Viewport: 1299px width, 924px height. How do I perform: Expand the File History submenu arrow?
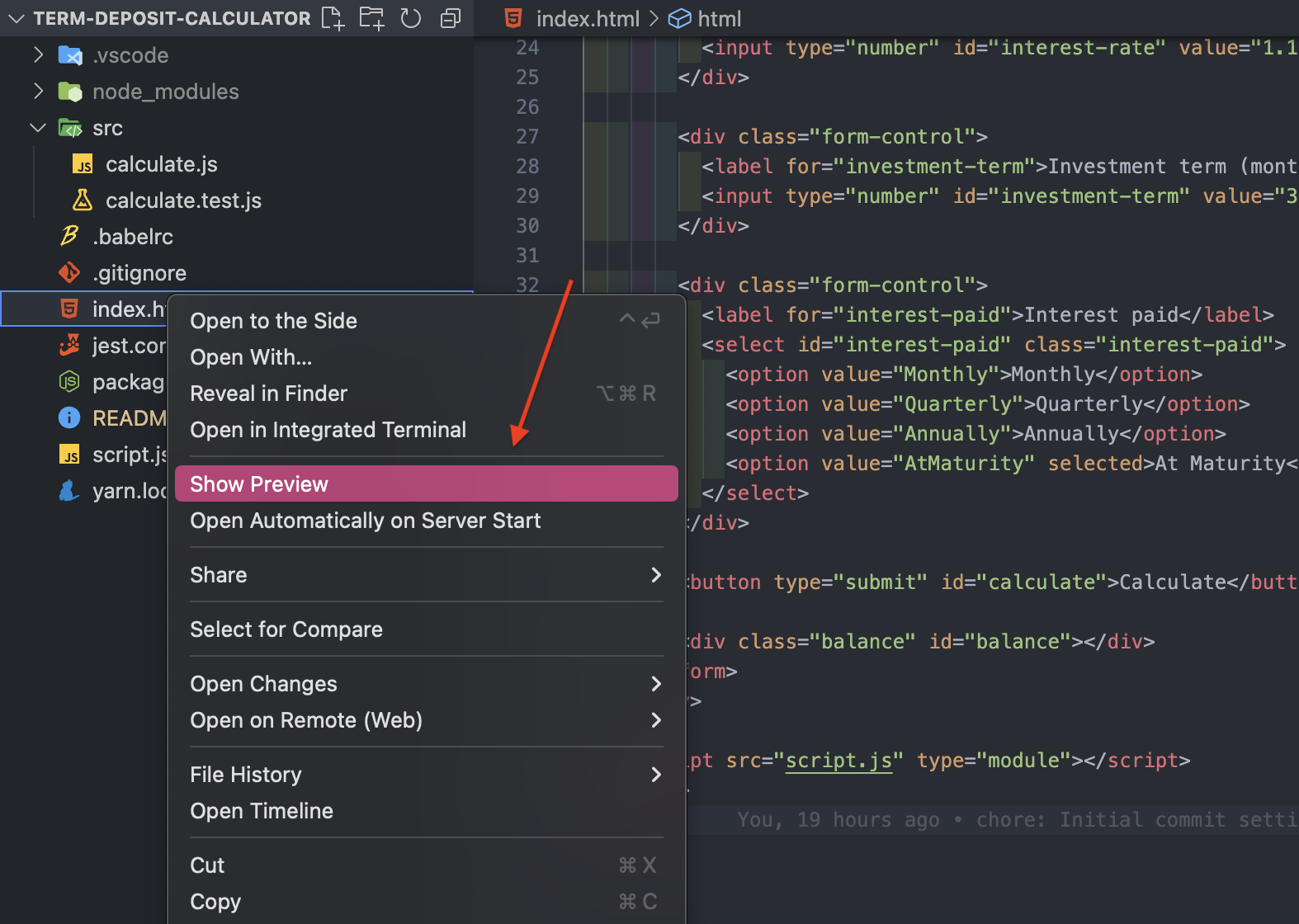point(656,775)
